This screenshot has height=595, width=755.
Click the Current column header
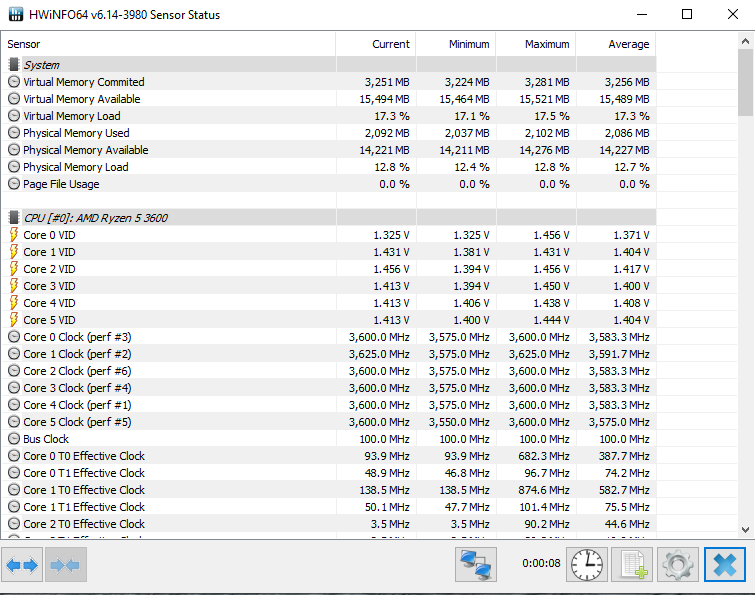(x=390, y=44)
